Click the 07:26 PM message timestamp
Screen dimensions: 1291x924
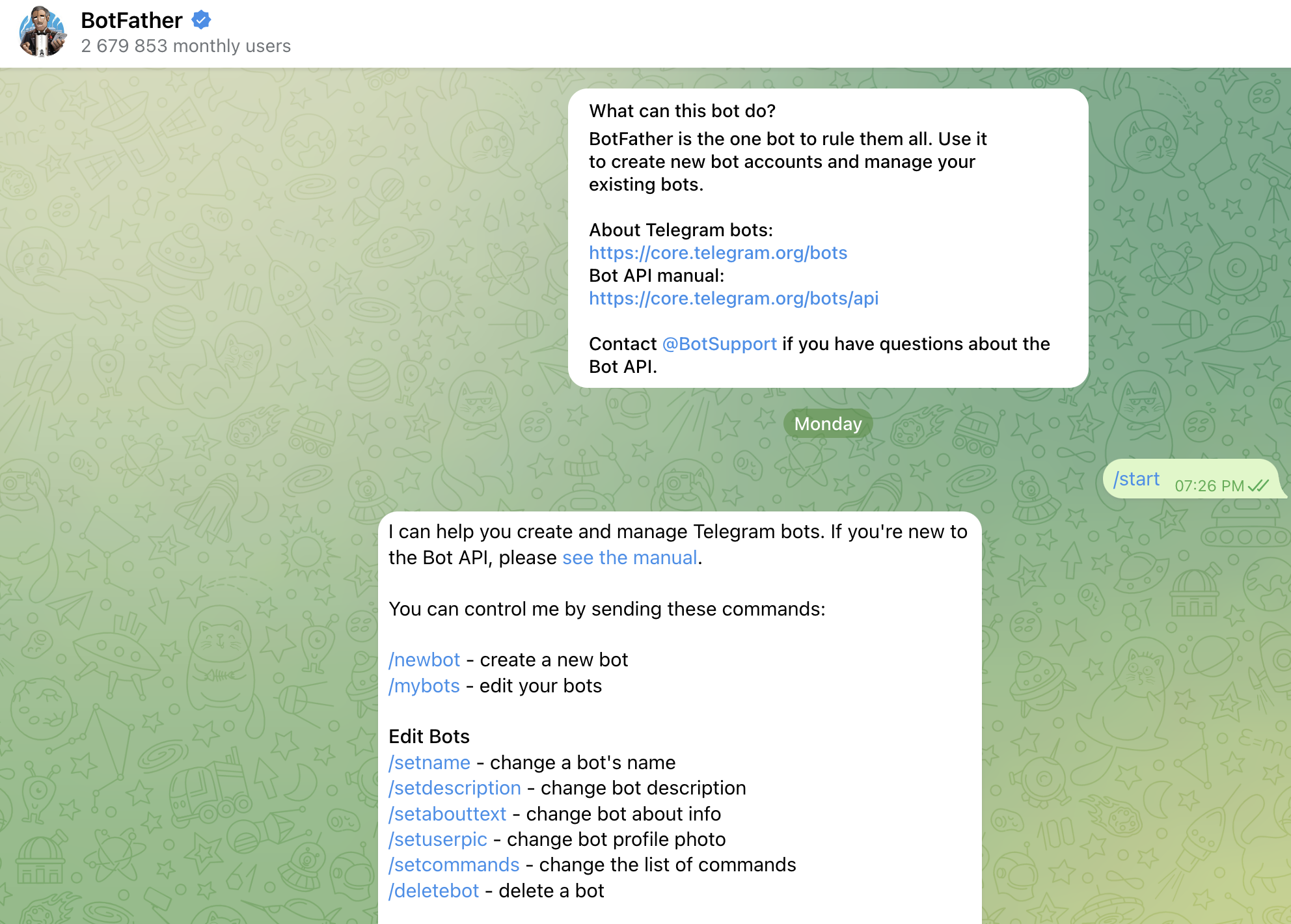click(x=1209, y=486)
